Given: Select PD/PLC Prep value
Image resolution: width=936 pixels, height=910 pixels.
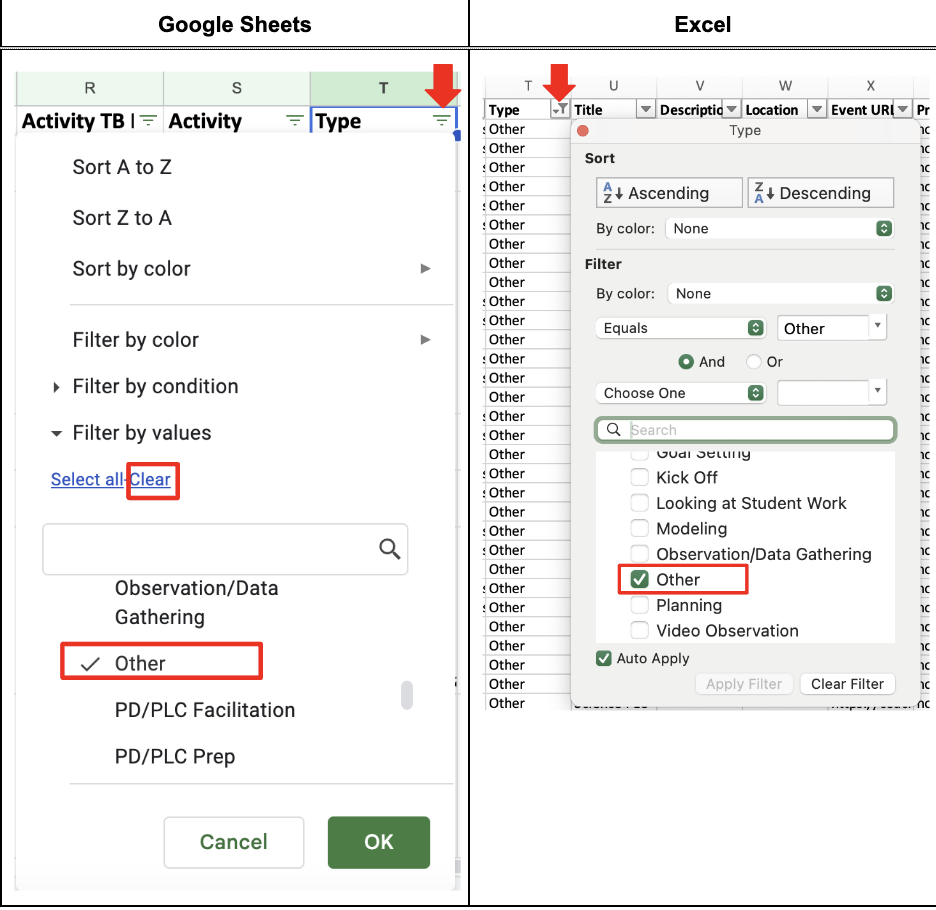Looking at the screenshot, I should pyautogui.click(x=175, y=757).
